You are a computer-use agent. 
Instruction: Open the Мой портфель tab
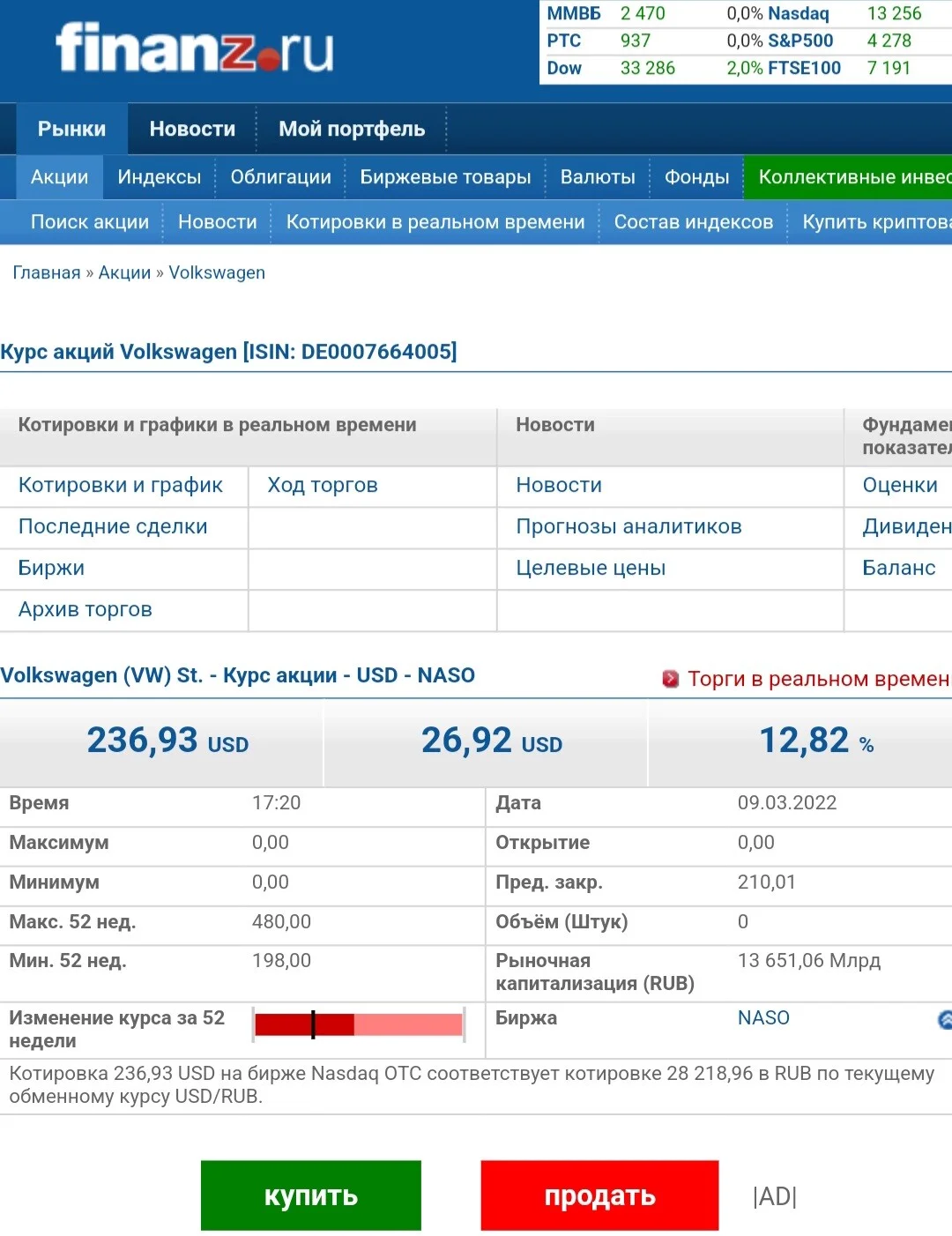click(x=352, y=129)
